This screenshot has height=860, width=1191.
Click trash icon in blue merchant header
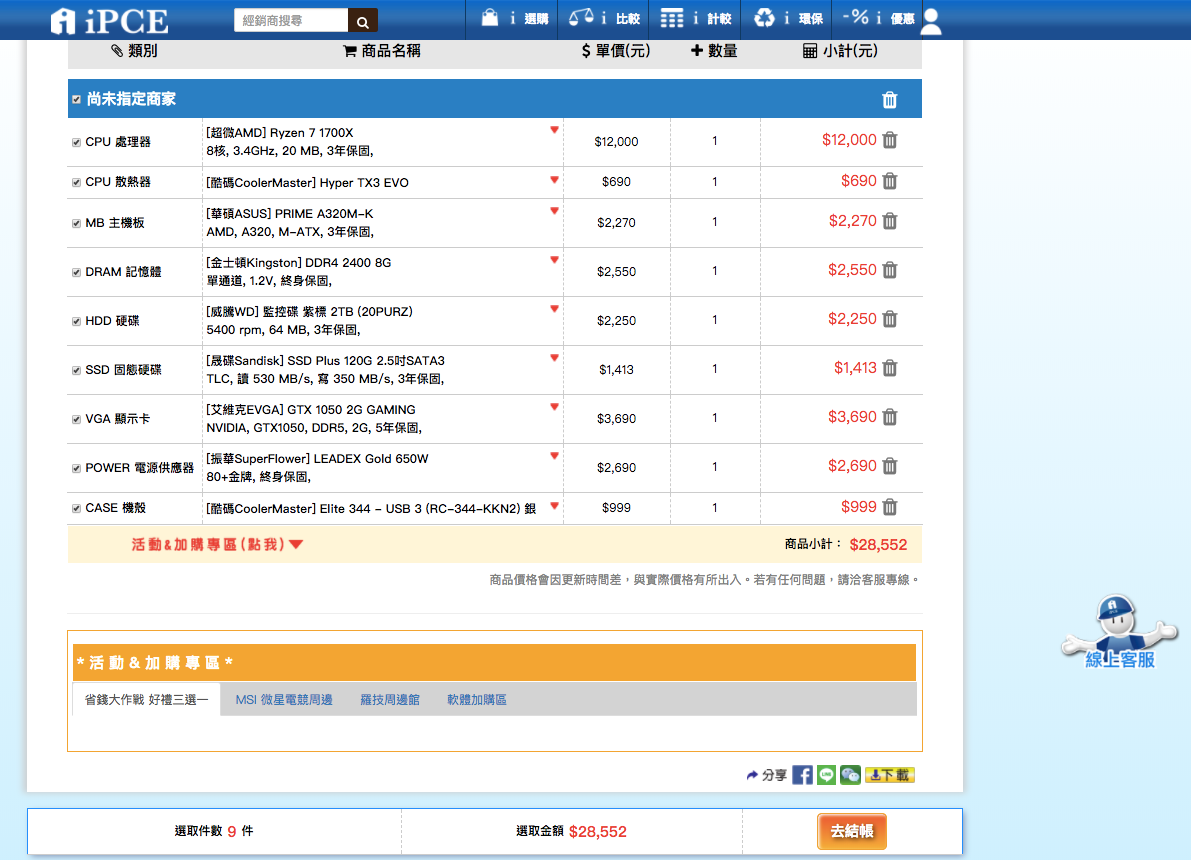pos(890,100)
